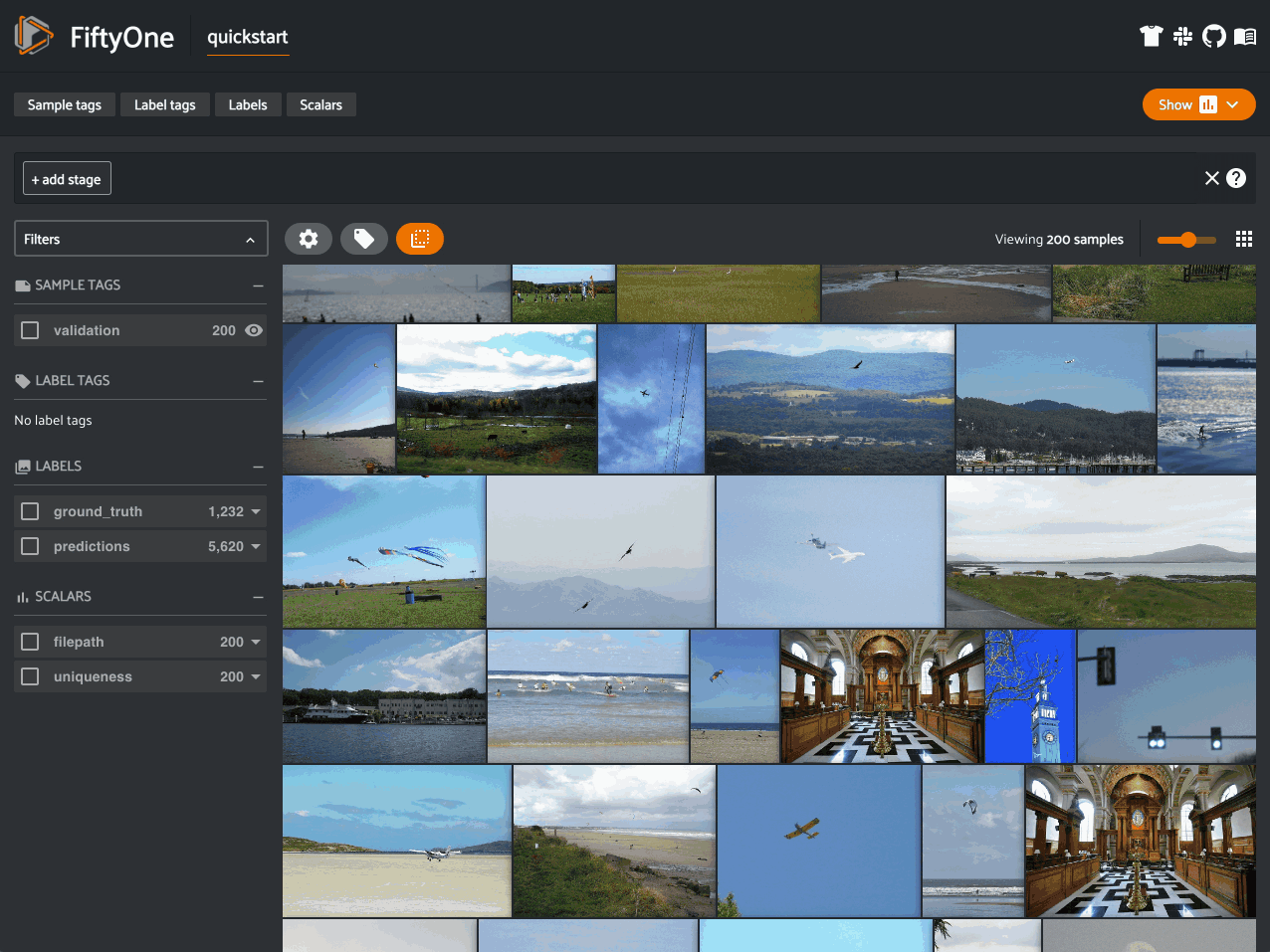This screenshot has height=952, width=1270.
Task: Expand the uniqueness filter arrow
Action: (256, 676)
